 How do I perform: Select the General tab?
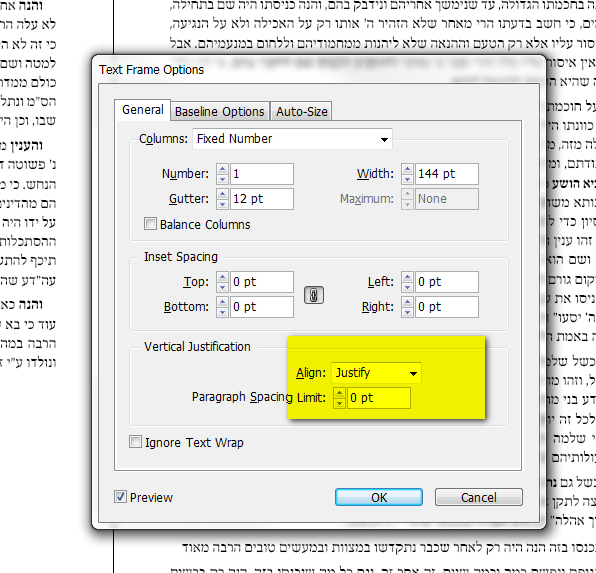coord(143,110)
